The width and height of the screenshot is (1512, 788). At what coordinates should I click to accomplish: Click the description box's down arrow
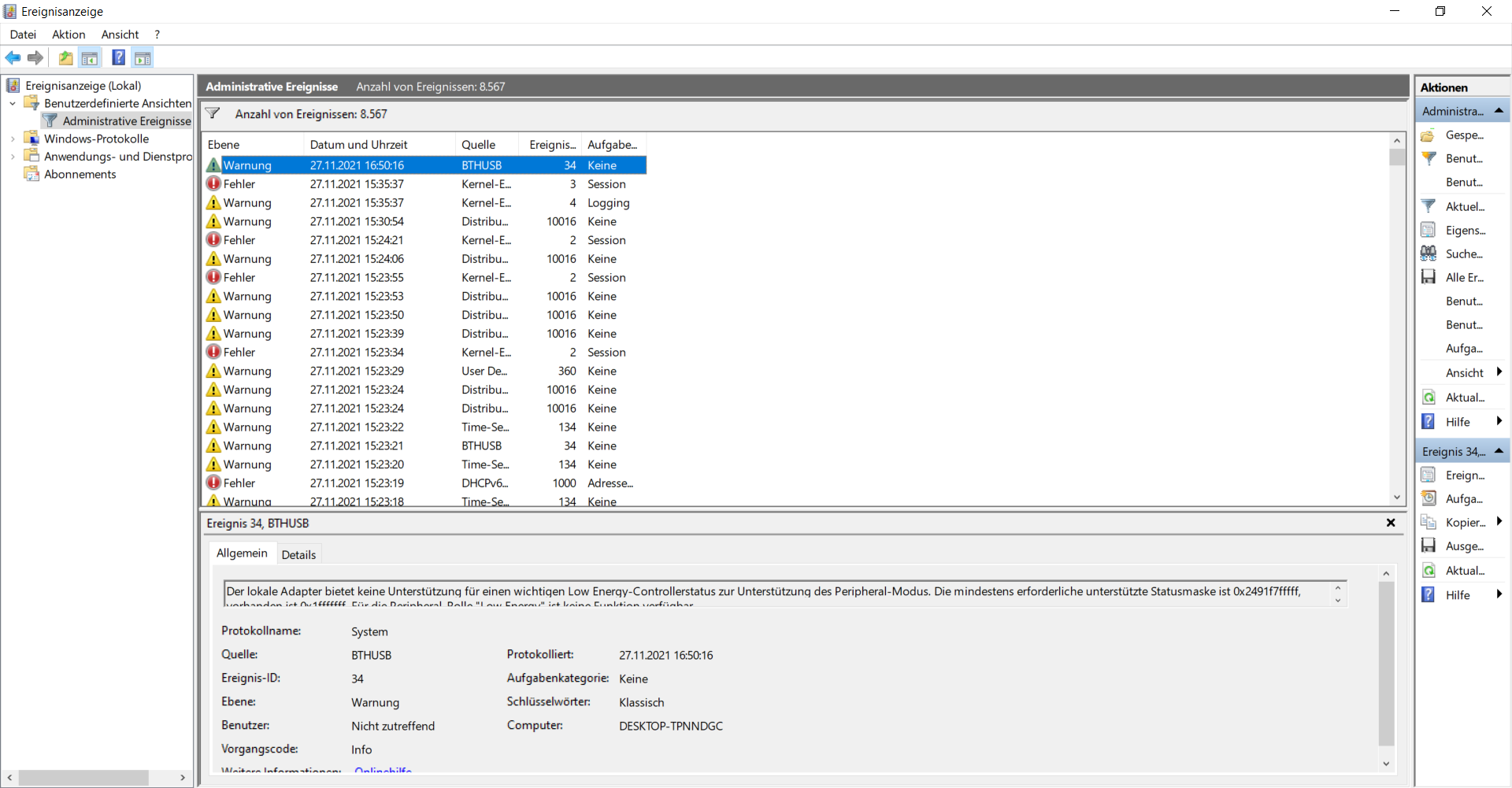1338,601
